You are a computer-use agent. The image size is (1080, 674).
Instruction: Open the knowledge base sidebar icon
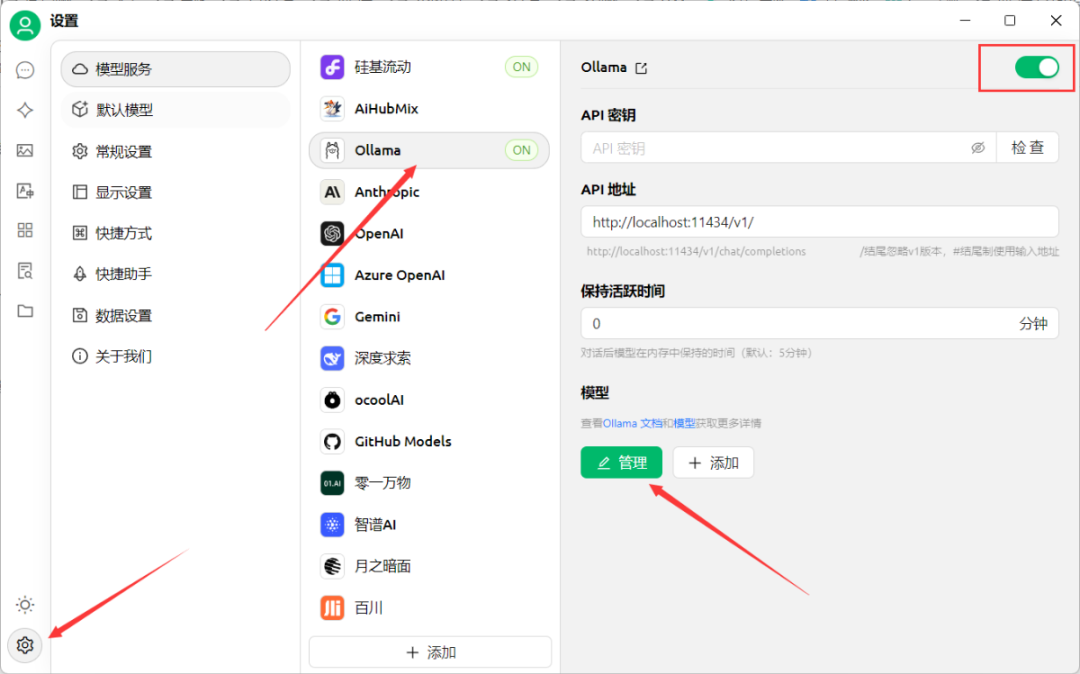click(x=25, y=271)
